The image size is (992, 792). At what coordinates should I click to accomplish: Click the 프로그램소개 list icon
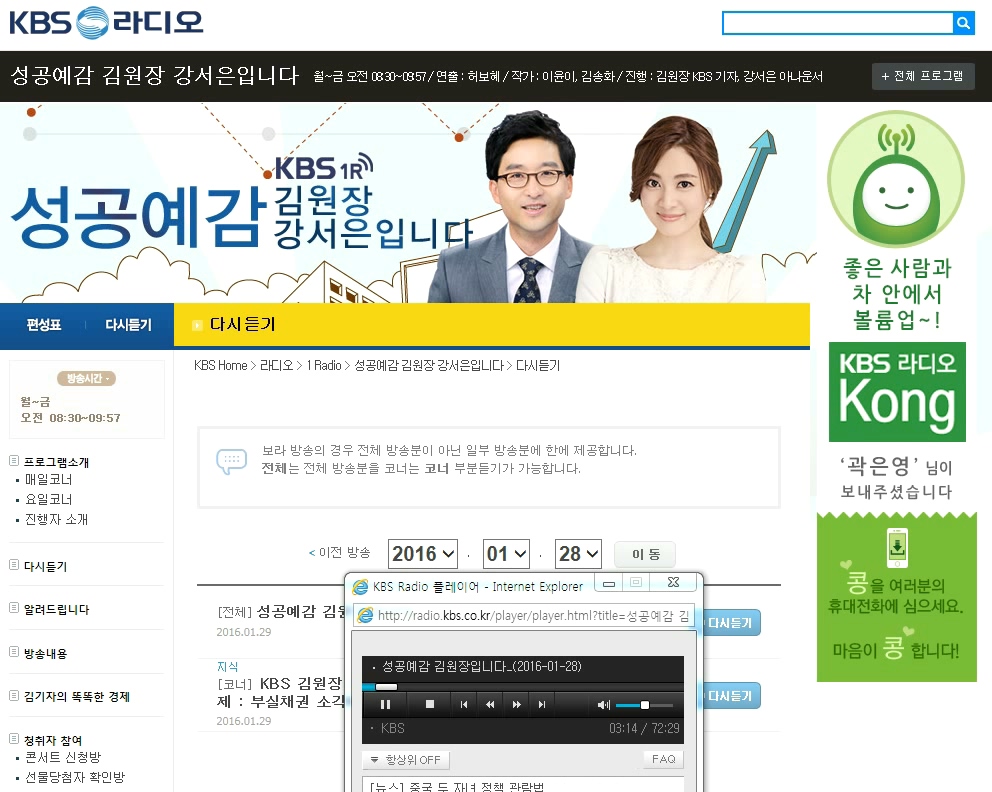click(x=14, y=461)
